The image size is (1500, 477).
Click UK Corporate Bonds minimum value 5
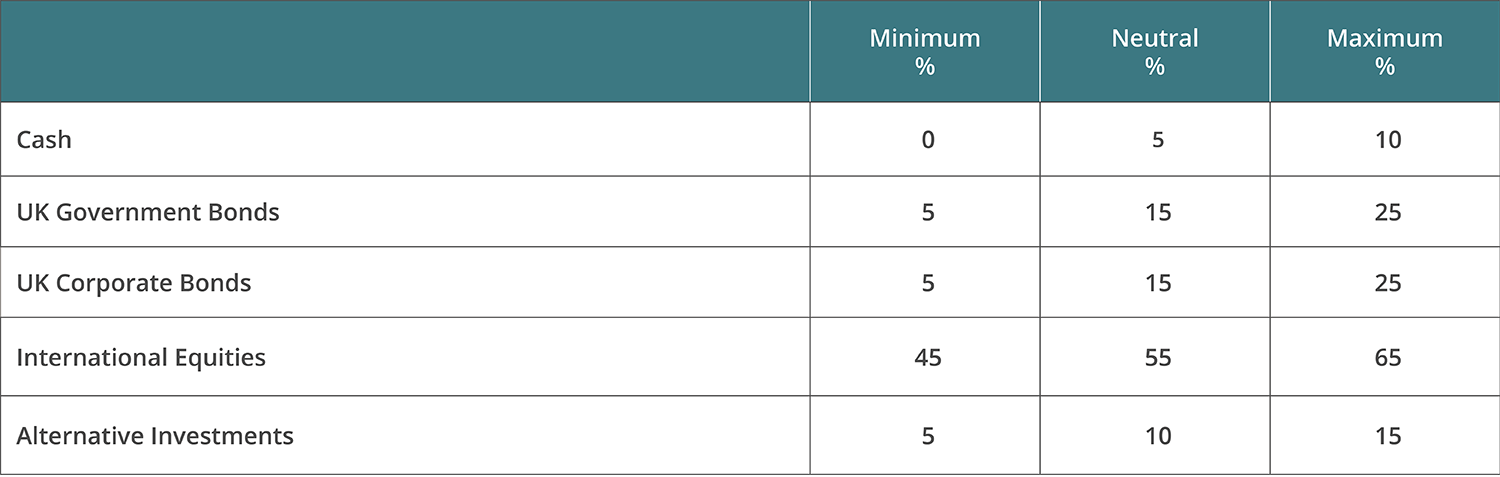click(x=928, y=283)
